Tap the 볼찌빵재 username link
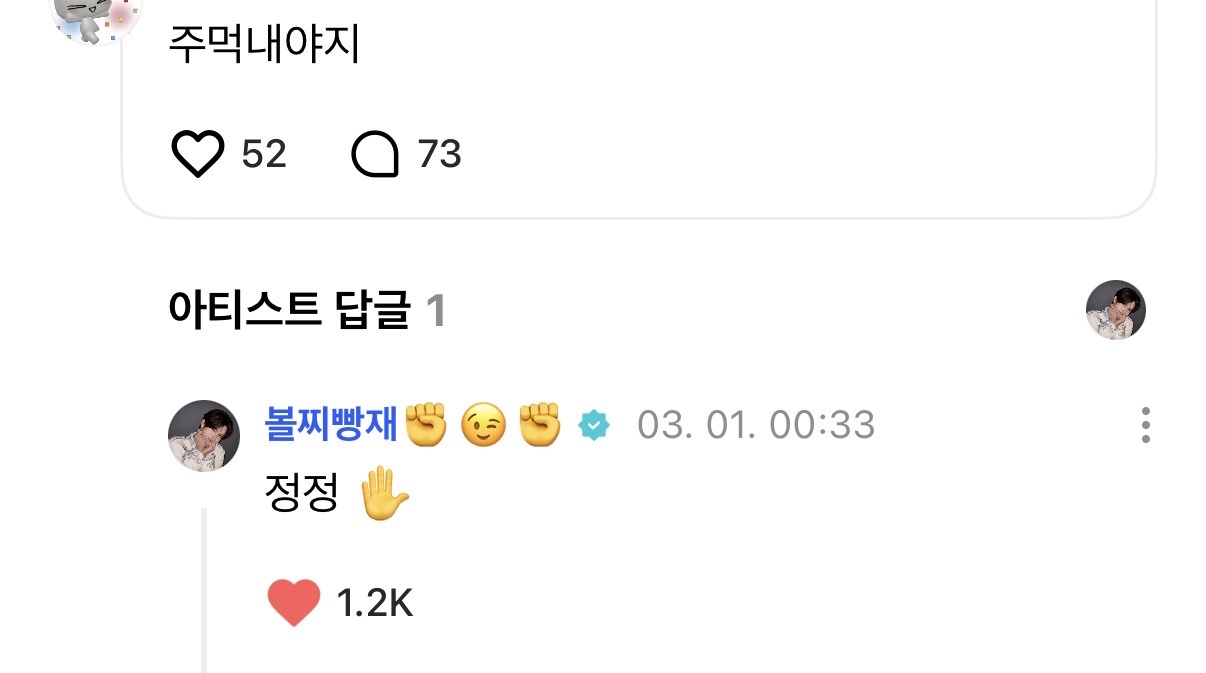The width and height of the screenshot is (1206, 673). coord(333,425)
